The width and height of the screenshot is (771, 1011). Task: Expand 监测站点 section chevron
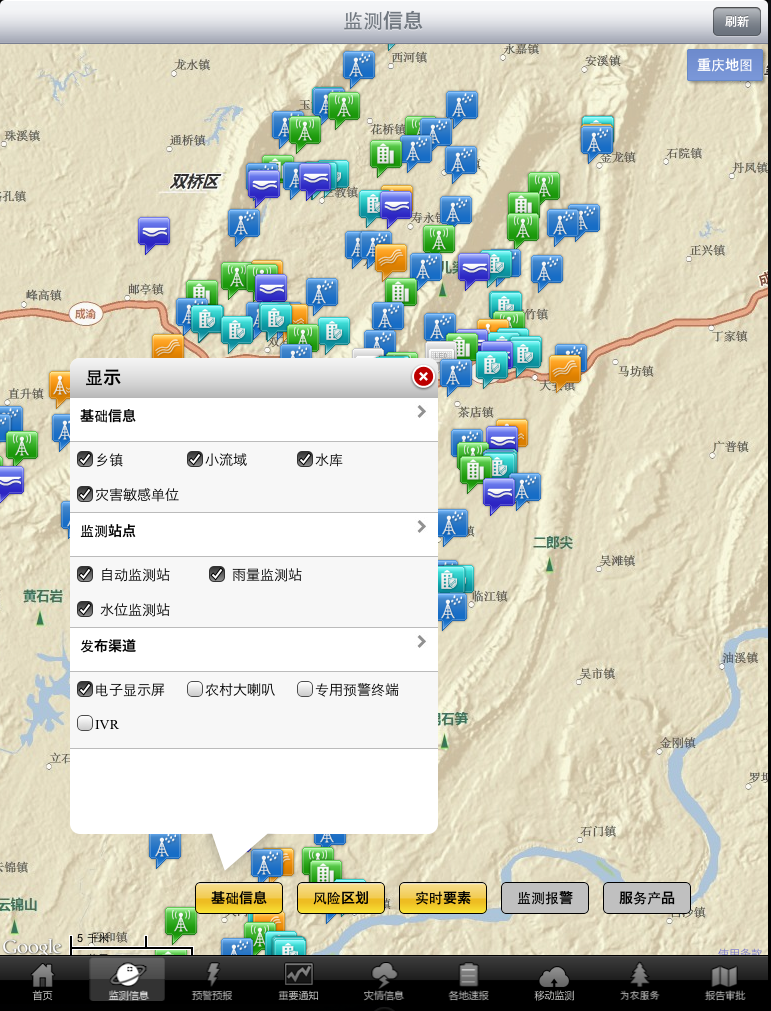[422, 526]
